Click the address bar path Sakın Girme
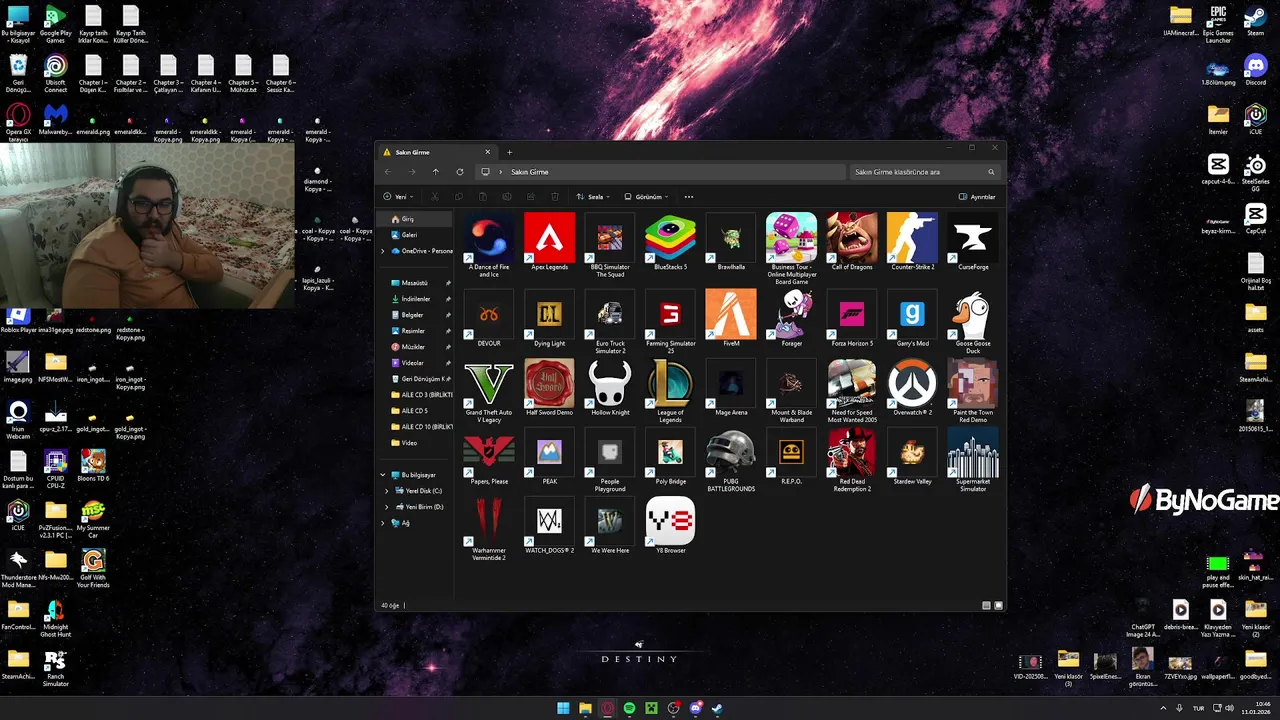 (x=530, y=172)
